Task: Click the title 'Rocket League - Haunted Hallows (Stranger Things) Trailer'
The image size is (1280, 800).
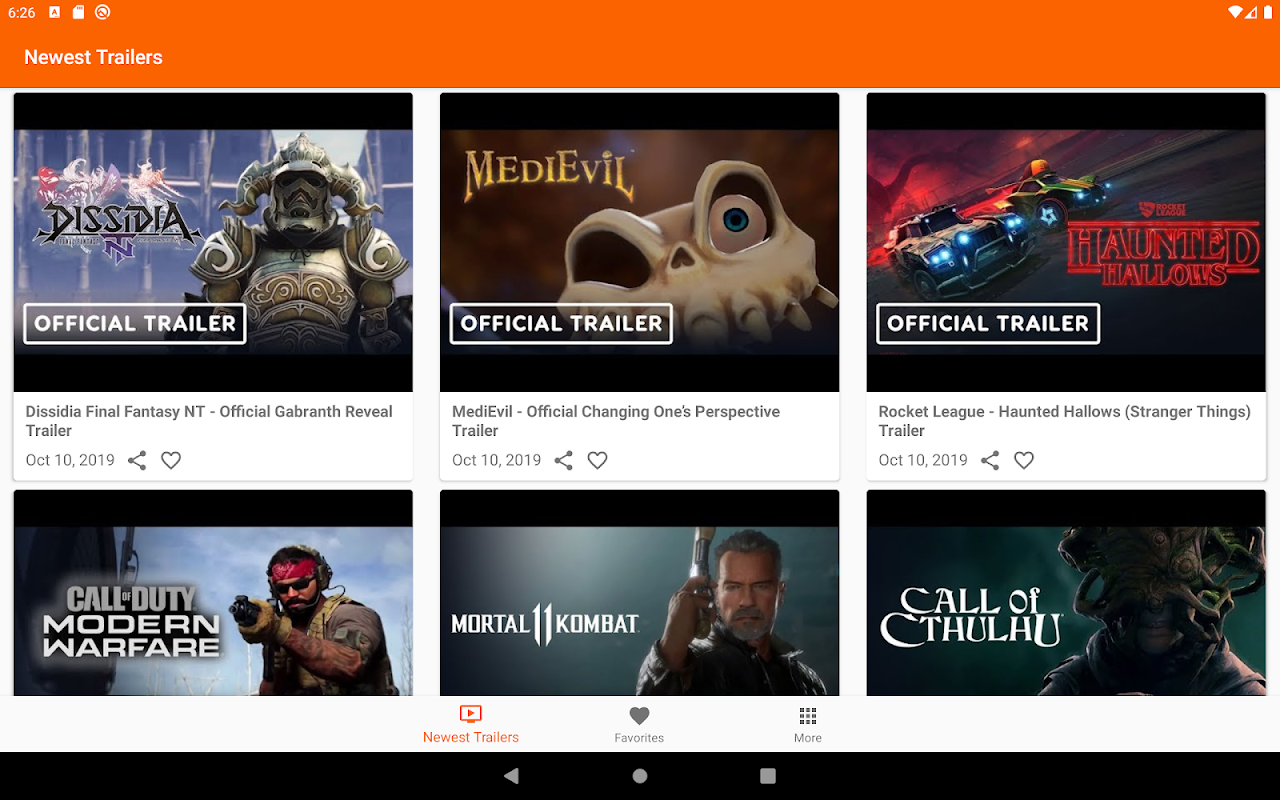Action: click(x=1065, y=421)
